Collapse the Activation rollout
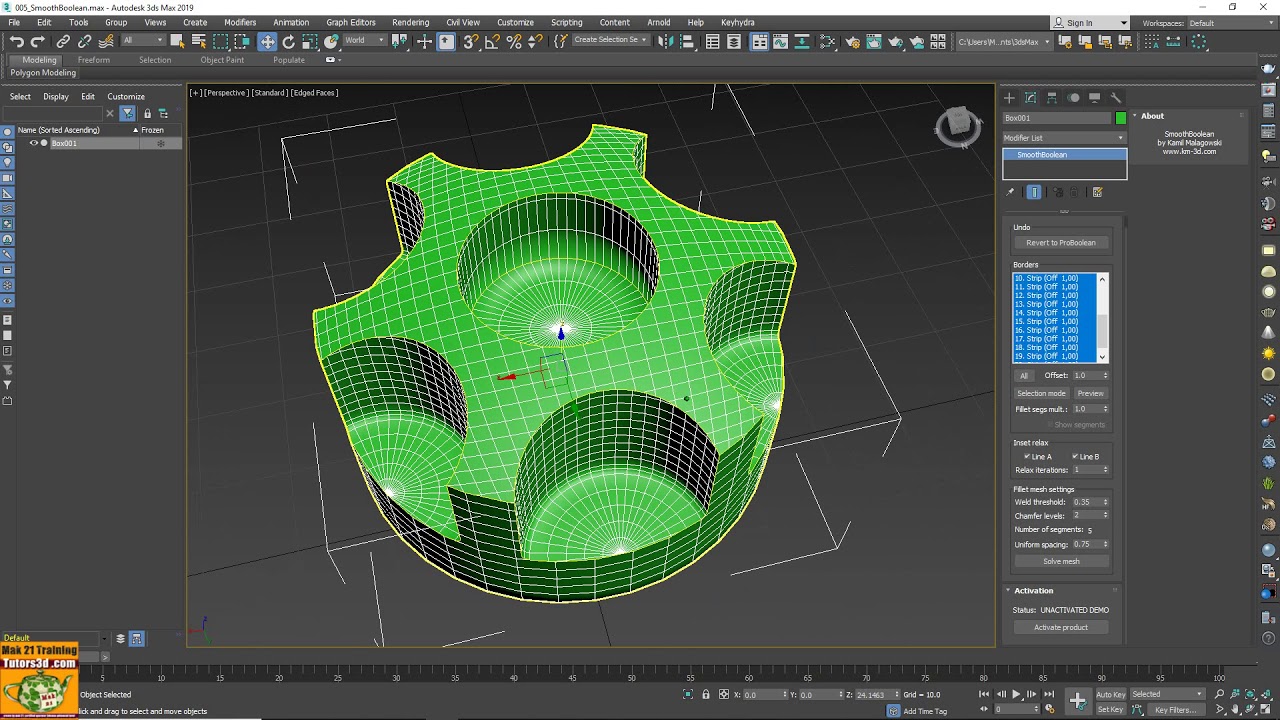 click(1034, 591)
